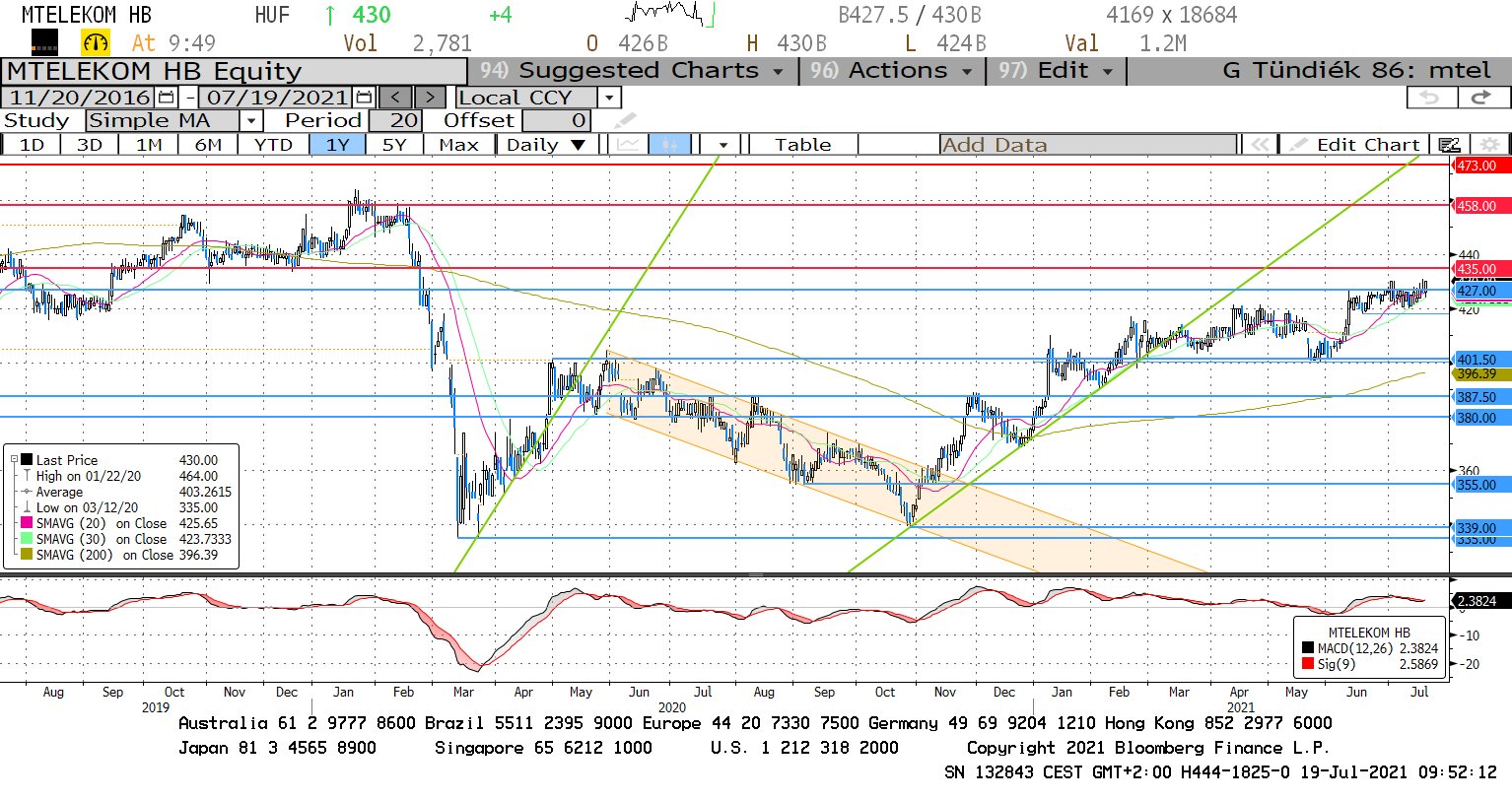Image resolution: width=1512 pixels, height=801 pixels.
Task: Open the end date calendar picker
Action: point(364,98)
